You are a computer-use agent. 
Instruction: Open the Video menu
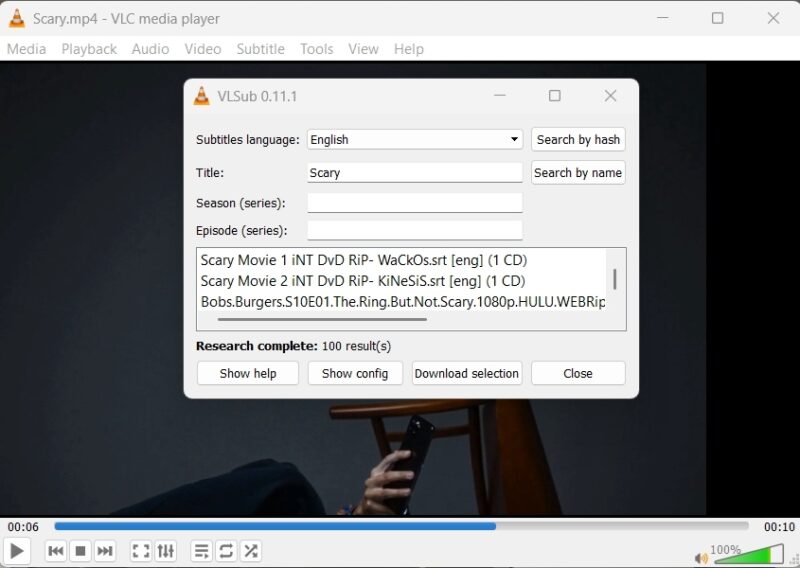tap(203, 49)
